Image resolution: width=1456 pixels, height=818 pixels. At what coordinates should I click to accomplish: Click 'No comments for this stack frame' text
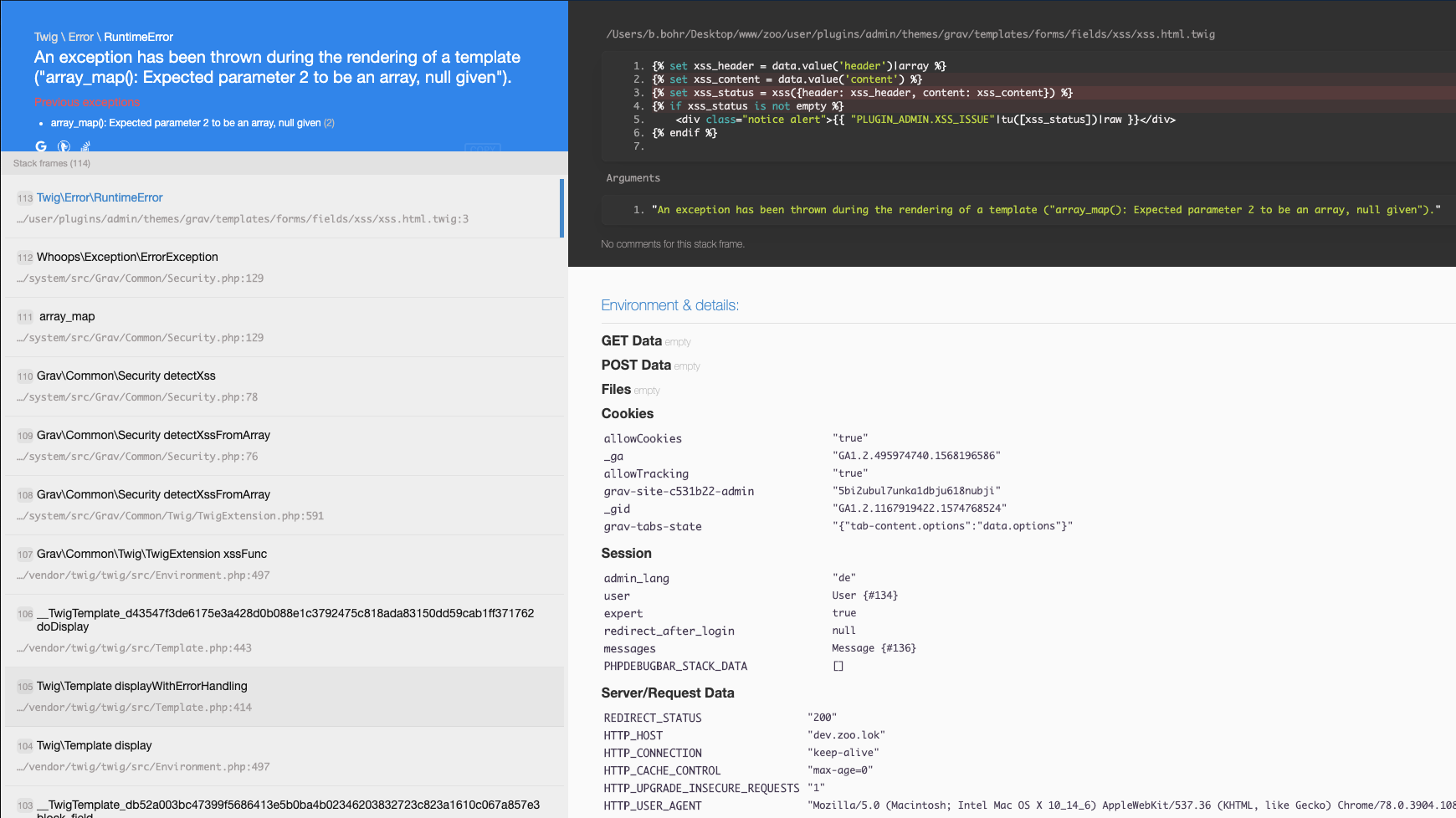click(x=673, y=244)
